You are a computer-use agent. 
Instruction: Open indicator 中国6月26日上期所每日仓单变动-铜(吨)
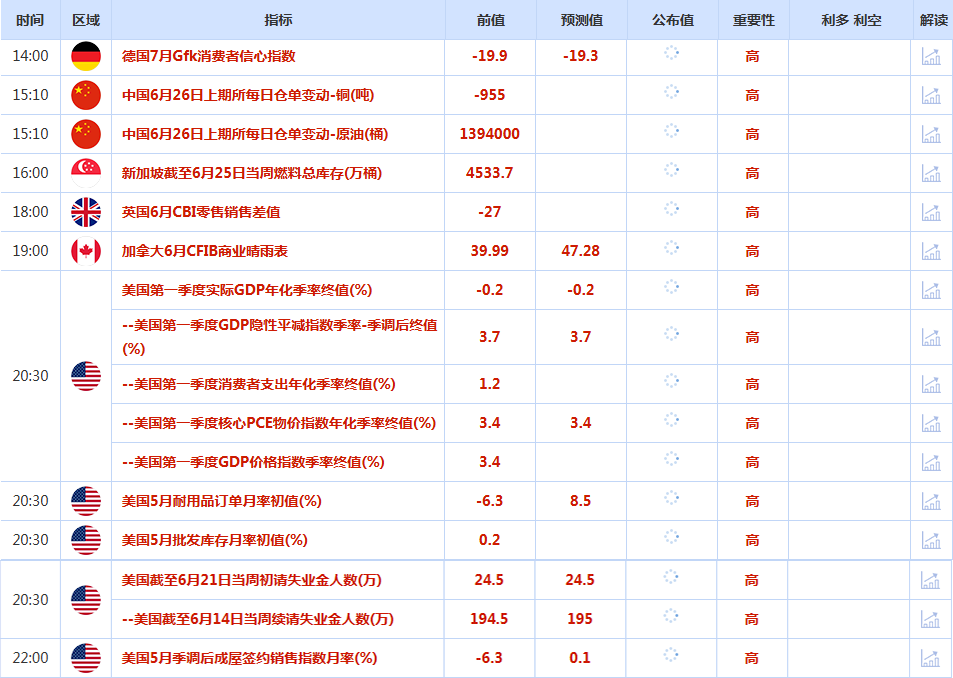(x=248, y=95)
